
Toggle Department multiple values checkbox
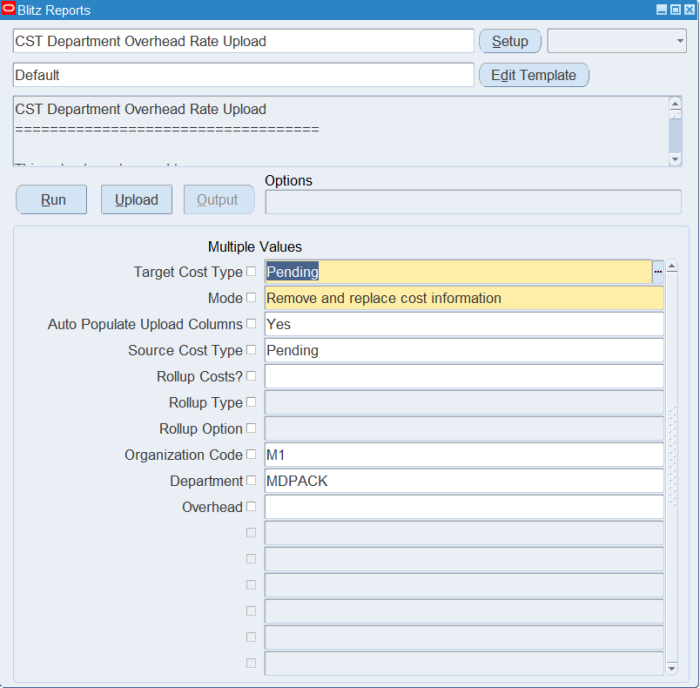(x=251, y=480)
